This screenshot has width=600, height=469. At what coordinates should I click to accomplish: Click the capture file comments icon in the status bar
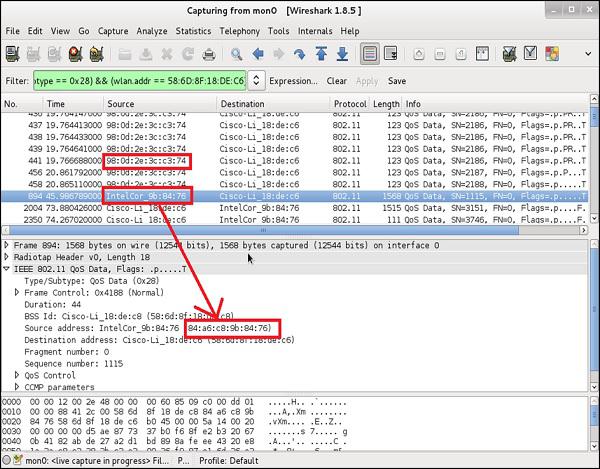(17, 460)
